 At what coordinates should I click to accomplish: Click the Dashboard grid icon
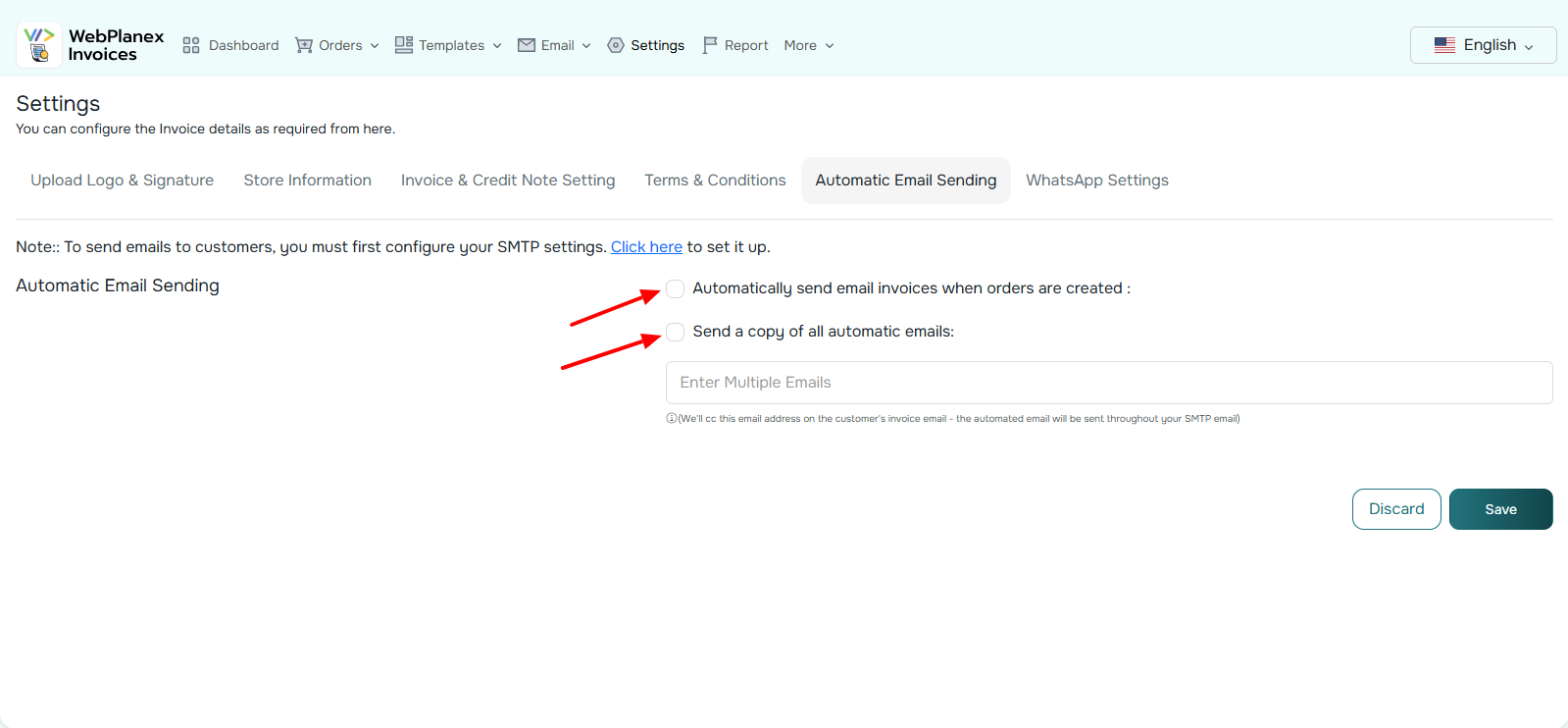(x=191, y=45)
